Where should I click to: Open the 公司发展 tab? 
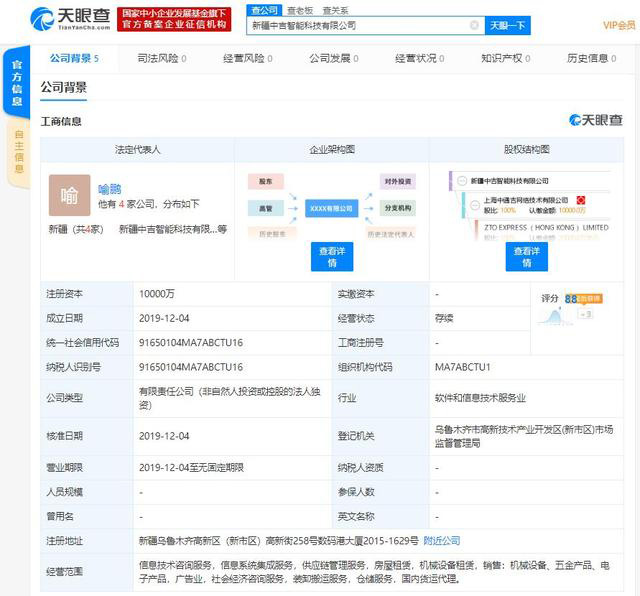(x=334, y=58)
